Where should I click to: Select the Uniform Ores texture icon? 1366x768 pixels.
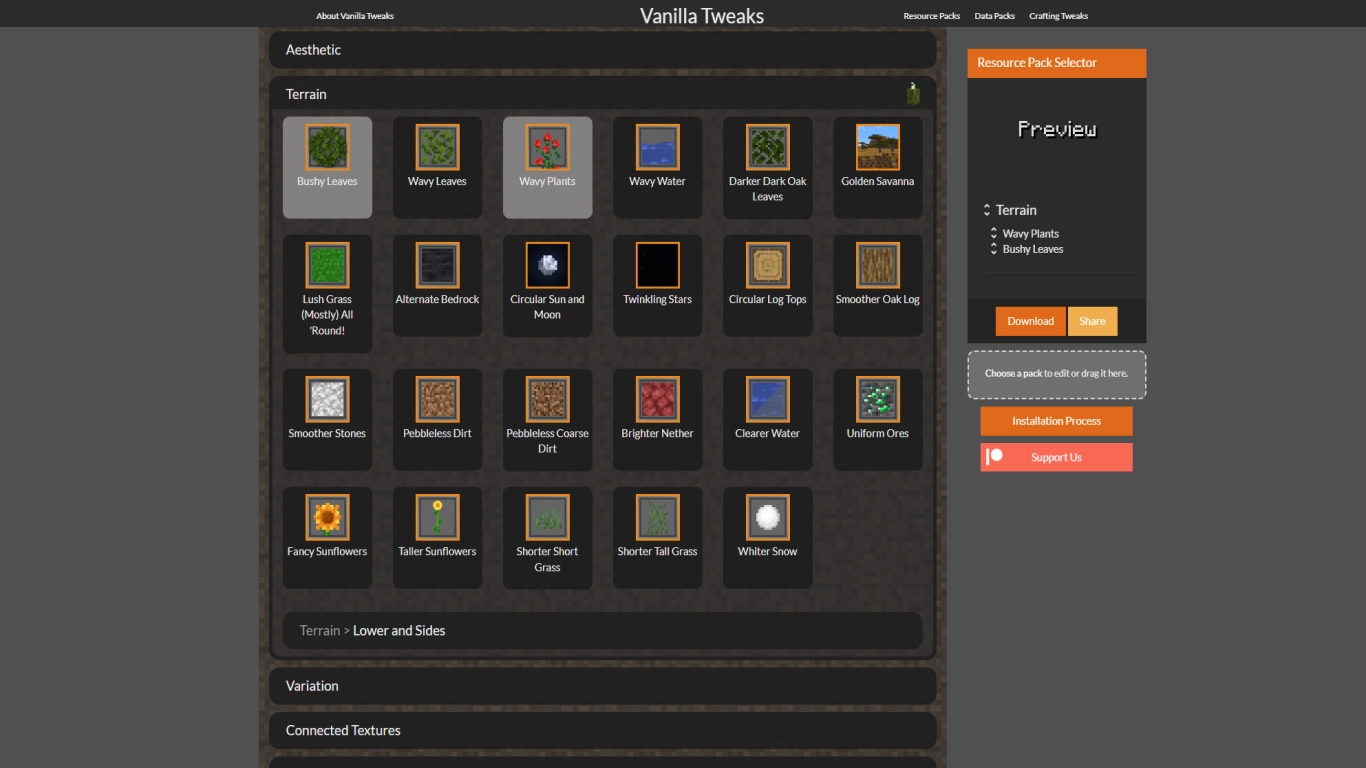pos(877,398)
